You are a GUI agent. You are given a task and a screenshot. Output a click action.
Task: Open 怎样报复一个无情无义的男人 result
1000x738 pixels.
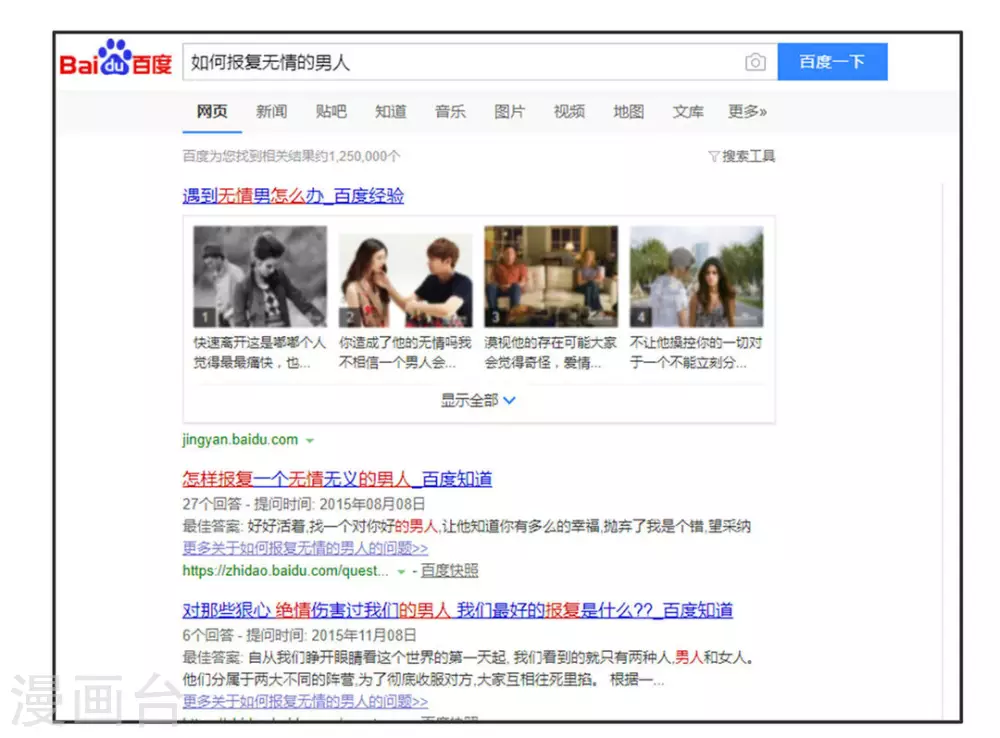pyautogui.click(x=337, y=479)
